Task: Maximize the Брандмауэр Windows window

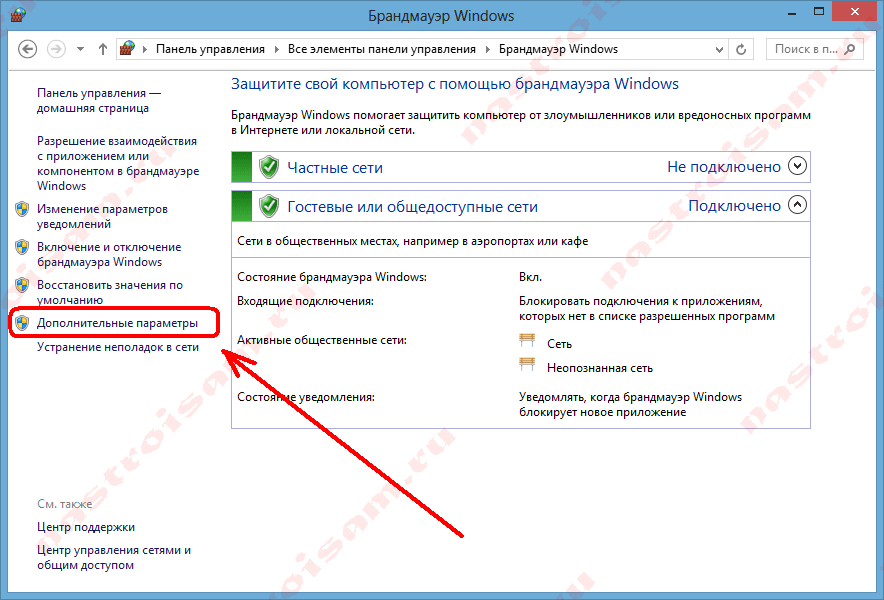Action: point(819,12)
